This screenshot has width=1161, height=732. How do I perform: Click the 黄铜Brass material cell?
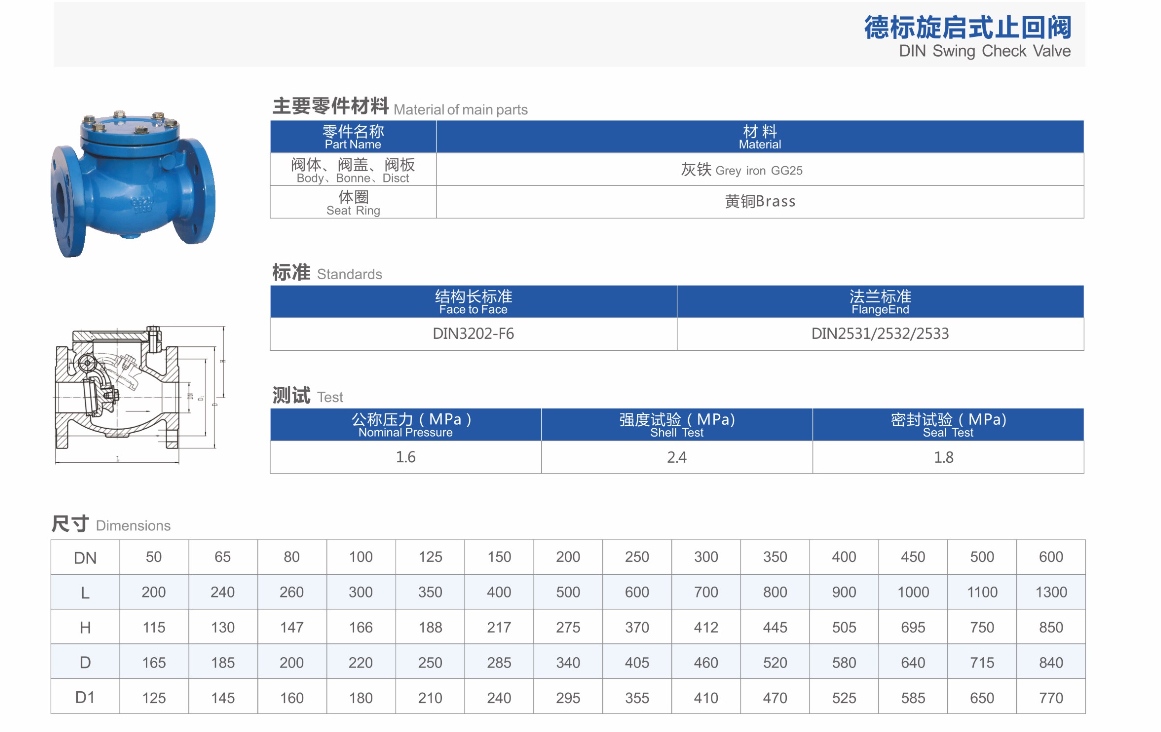[x=759, y=201]
